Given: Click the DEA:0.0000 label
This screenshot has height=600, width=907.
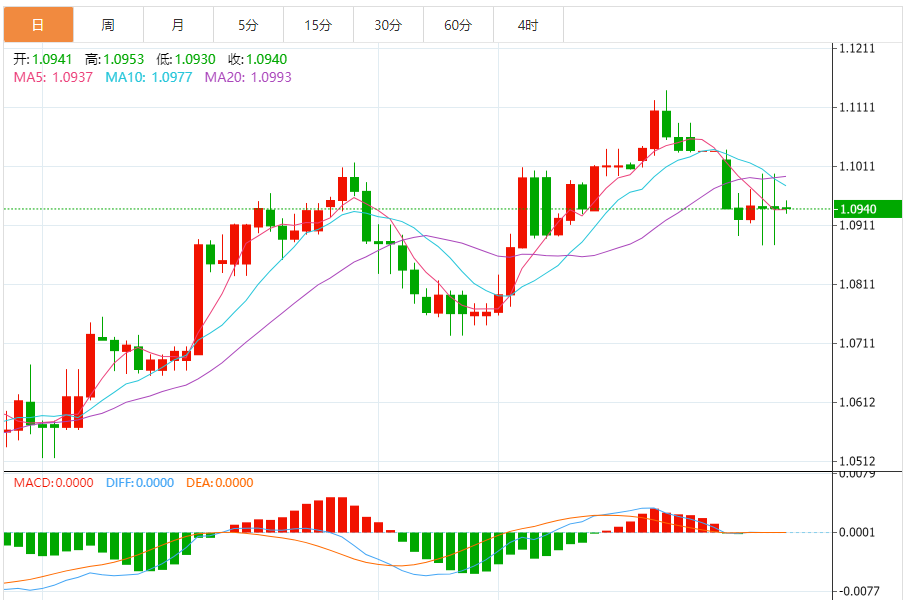Looking at the screenshot, I should [220, 483].
